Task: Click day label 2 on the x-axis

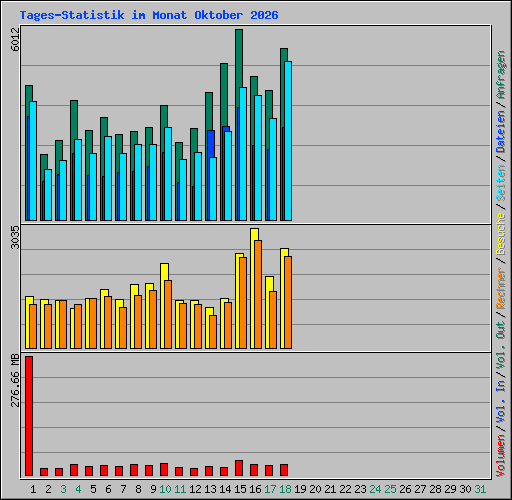Action: [48, 489]
